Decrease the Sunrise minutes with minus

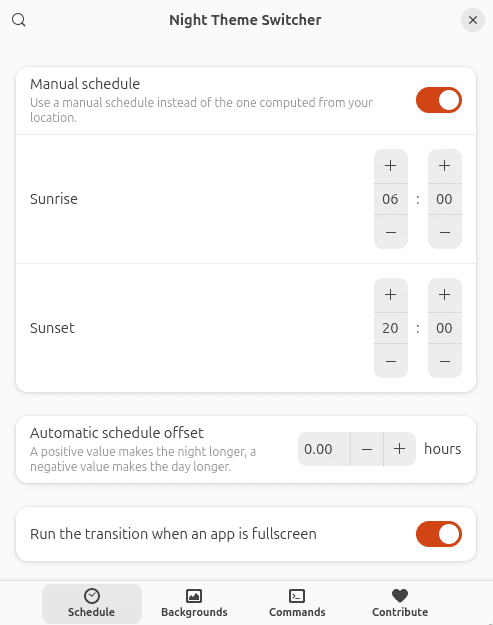pyautogui.click(x=445, y=232)
